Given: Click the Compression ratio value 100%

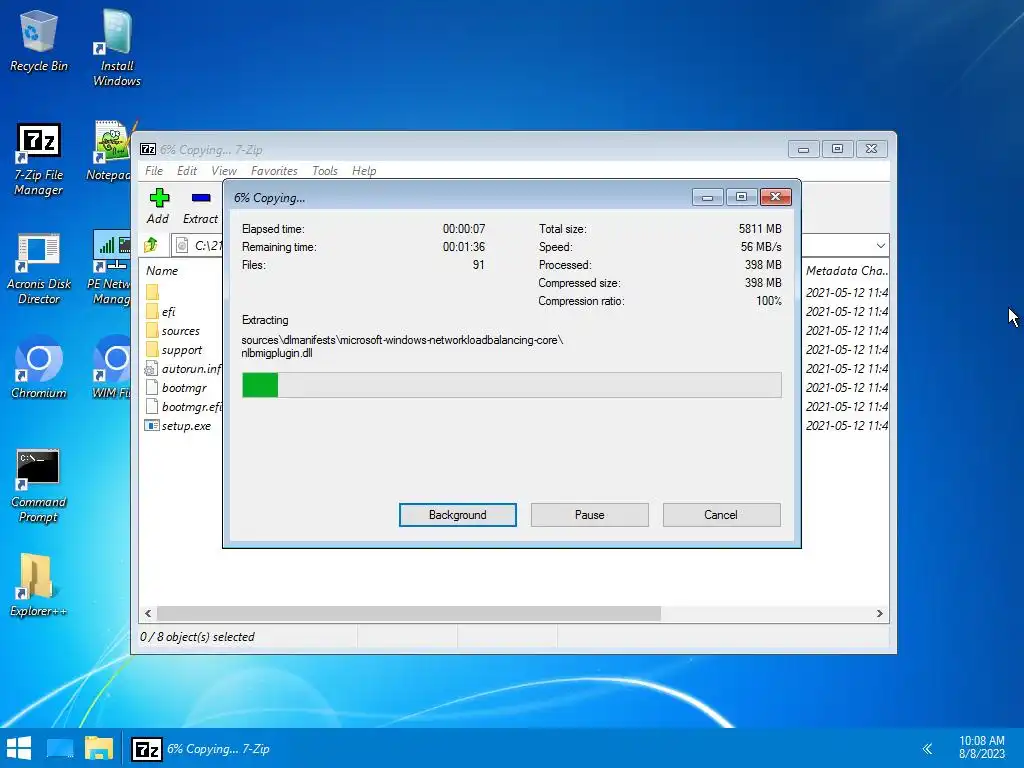Looking at the screenshot, I should (x=769, y=301).
